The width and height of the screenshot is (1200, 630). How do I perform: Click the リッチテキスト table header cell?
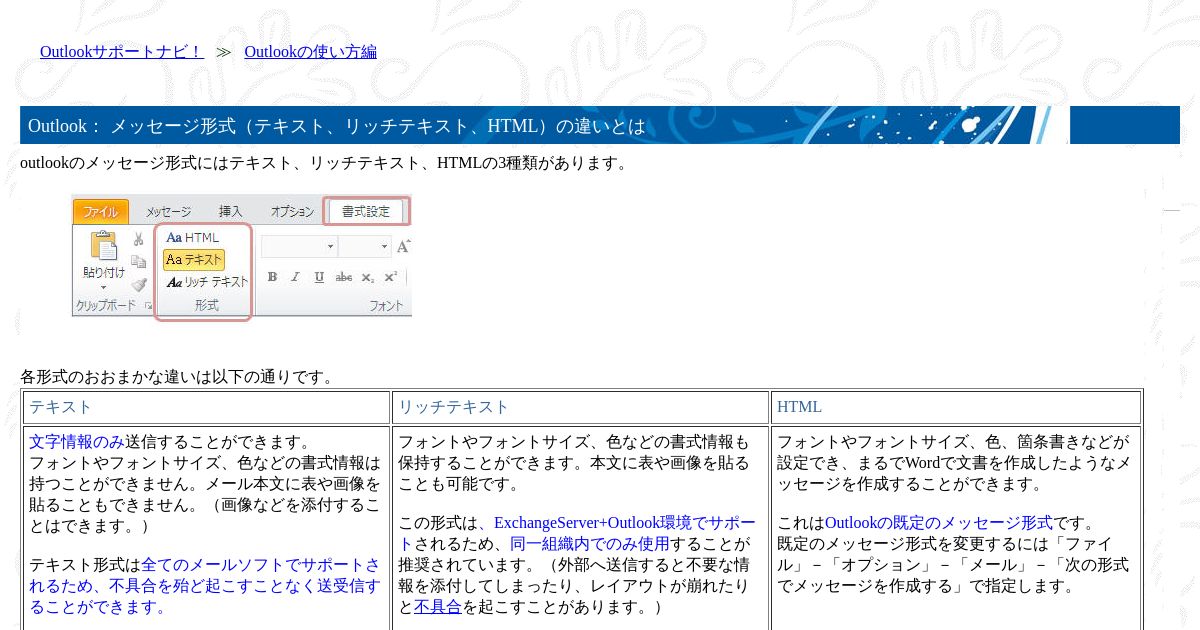[580, 407]
